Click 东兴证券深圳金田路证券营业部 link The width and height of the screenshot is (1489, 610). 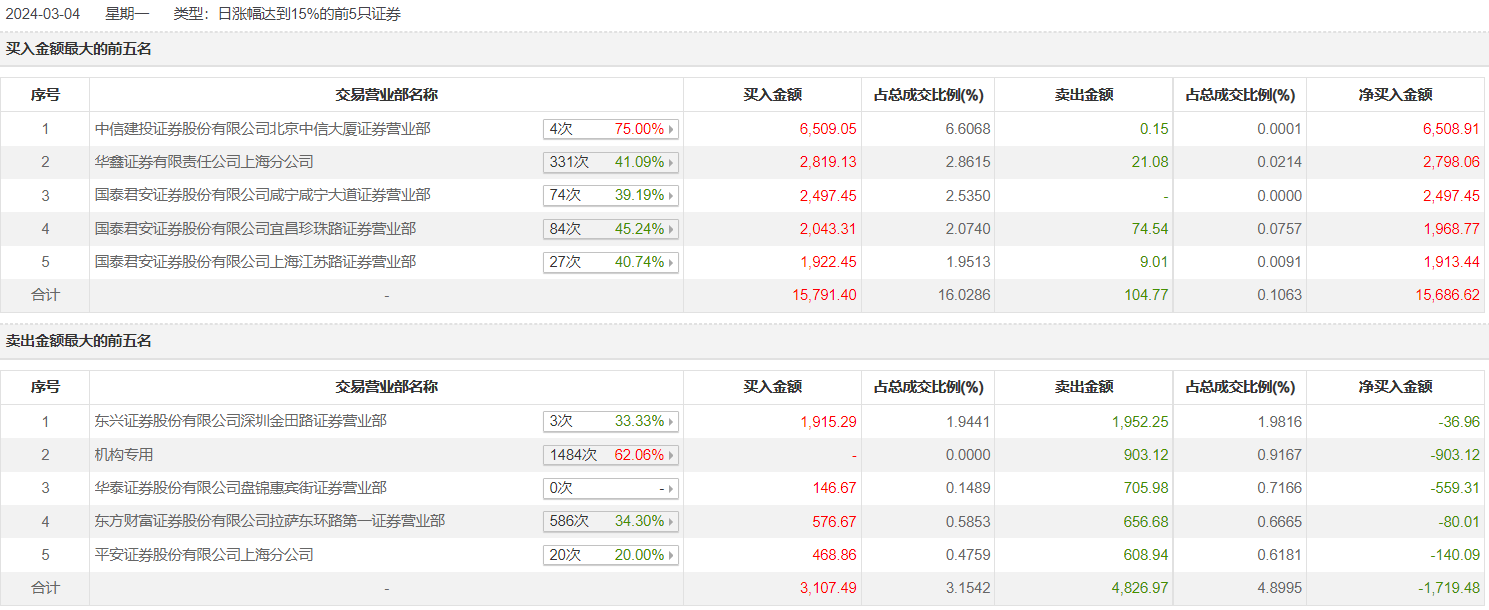click(x=241, y=422)
